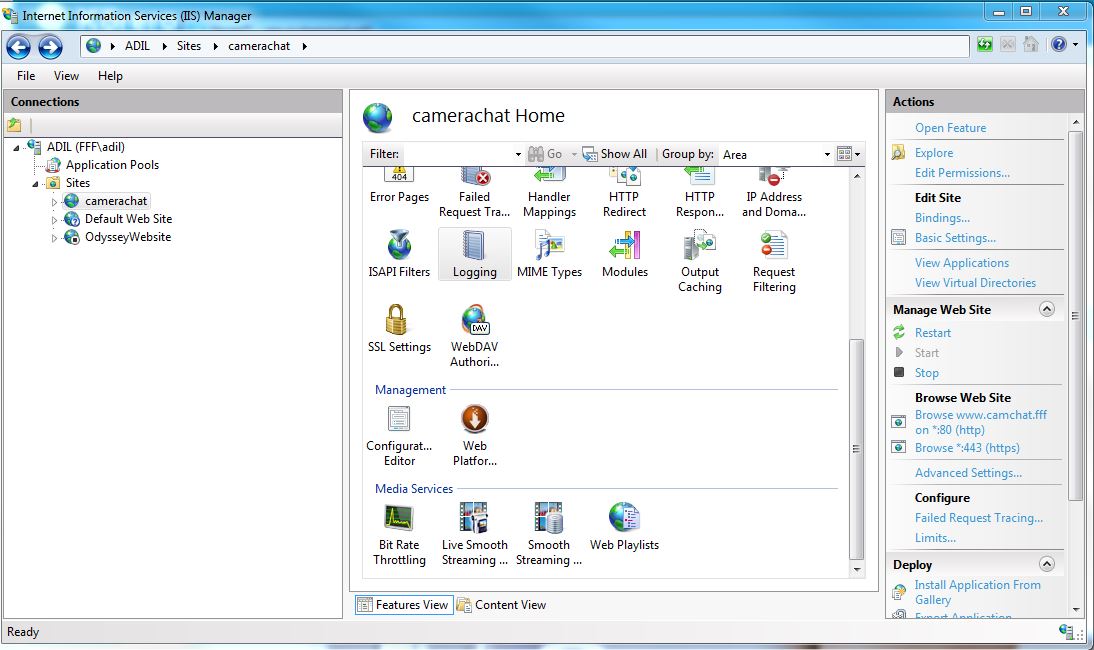Click inside the Filter text field
Image resolution: width=1094 pixels, height=650 pixels.
click(x=457, y=154)
